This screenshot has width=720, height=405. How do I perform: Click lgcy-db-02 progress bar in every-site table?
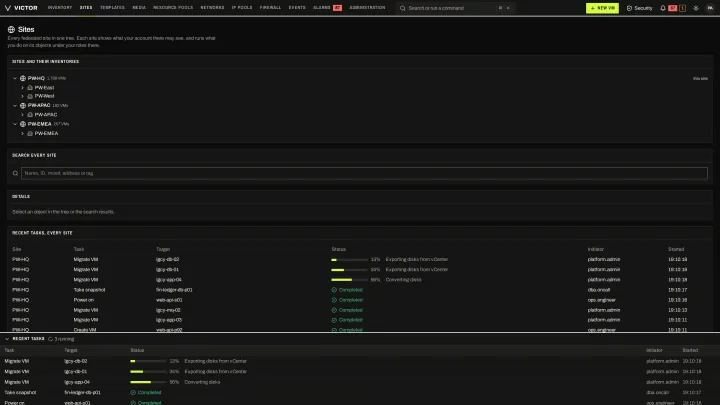[x=349, y=260]
